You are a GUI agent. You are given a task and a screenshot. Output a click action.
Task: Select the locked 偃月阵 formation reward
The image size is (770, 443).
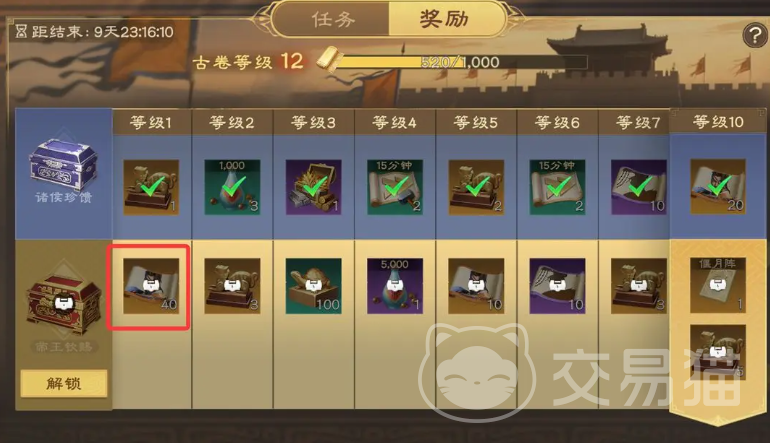718,285
